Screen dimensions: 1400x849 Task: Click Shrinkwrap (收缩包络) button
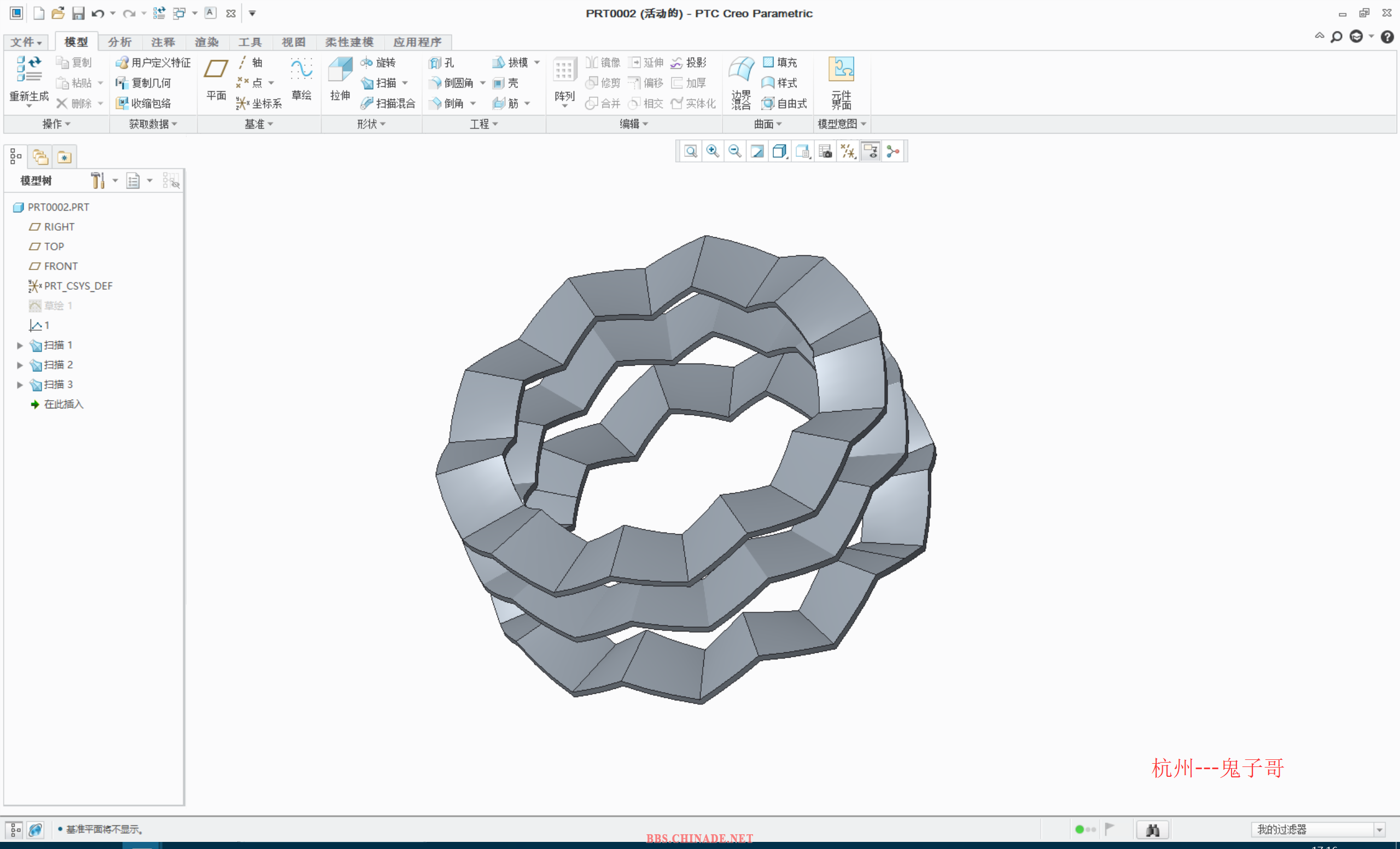click(143, 103)
